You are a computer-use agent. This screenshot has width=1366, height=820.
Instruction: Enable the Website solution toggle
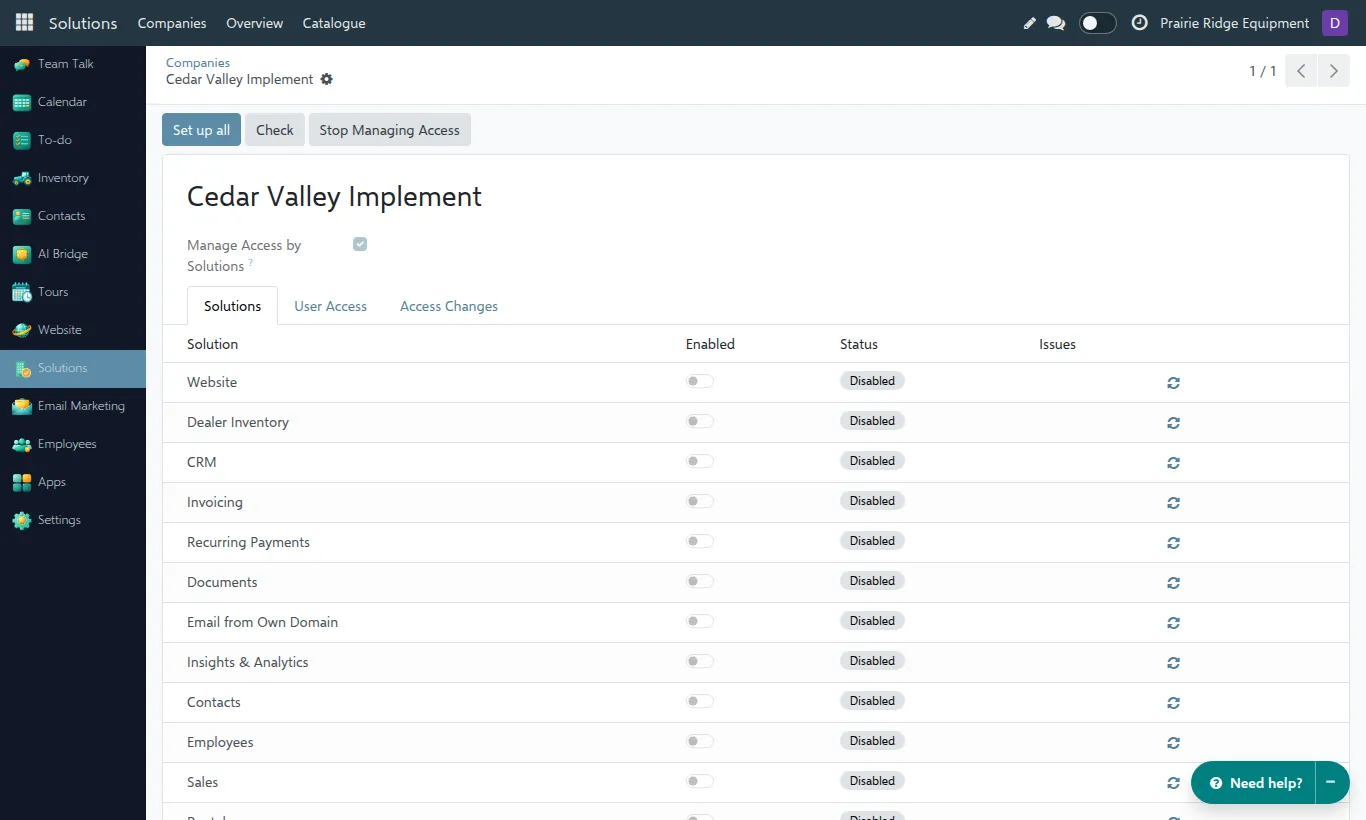coord(700,381)
